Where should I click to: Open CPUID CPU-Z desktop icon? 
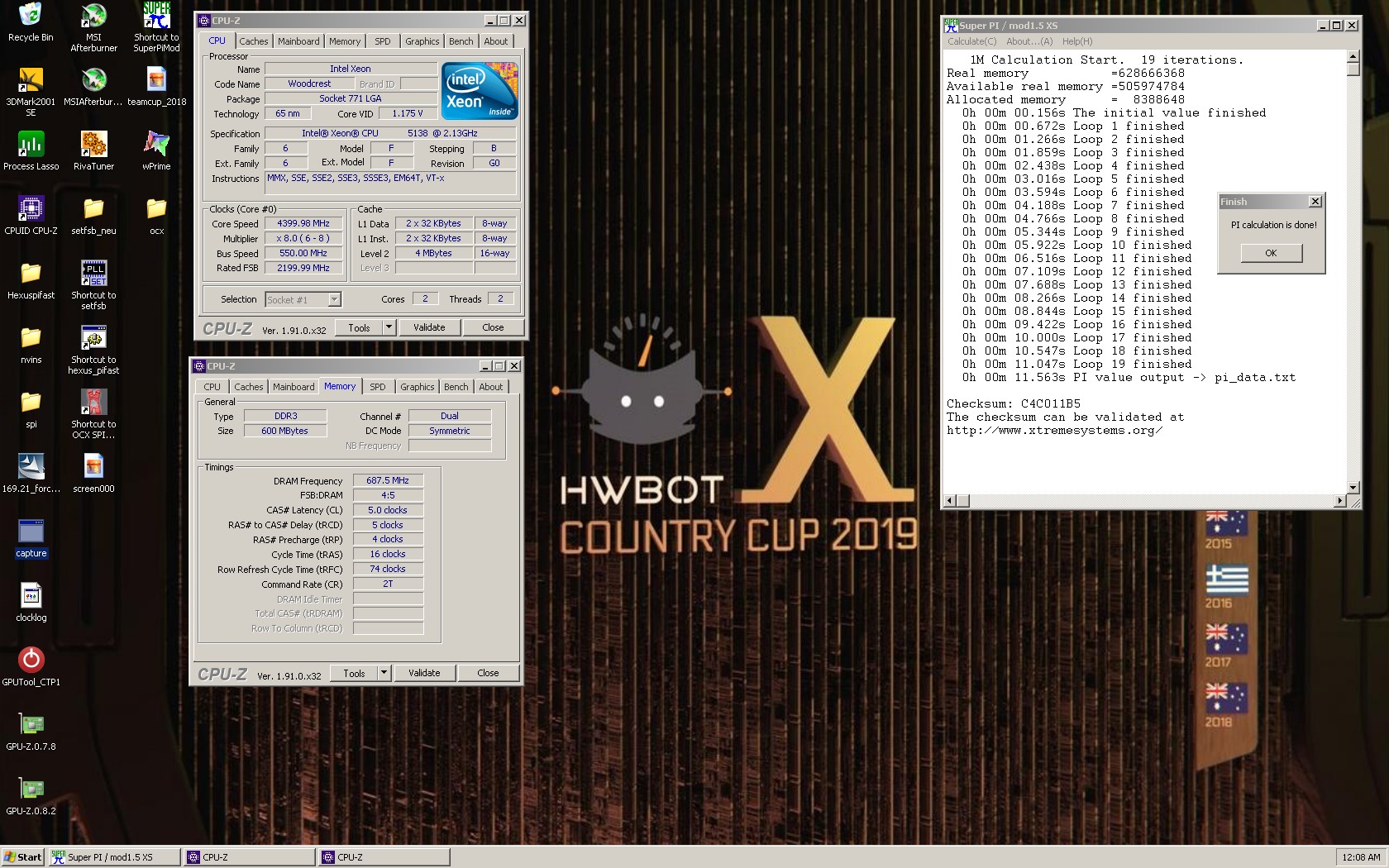click(31, 216)
